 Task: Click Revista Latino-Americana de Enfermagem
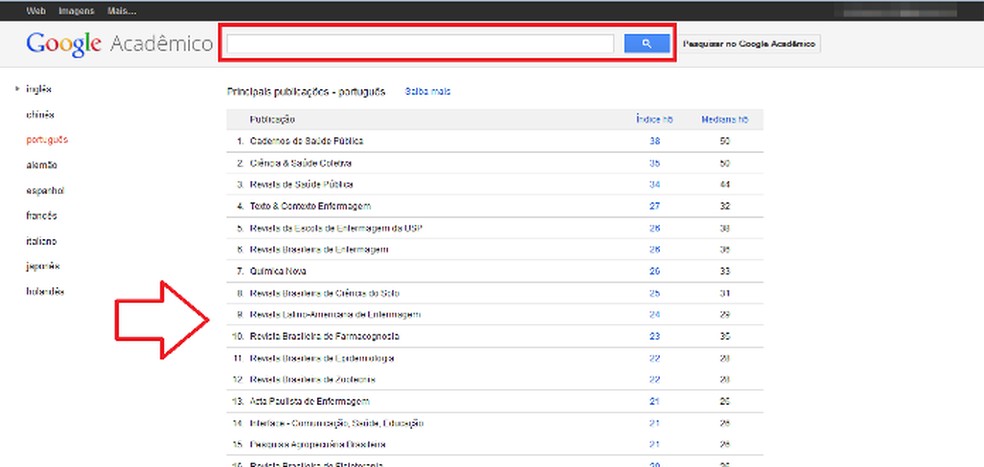click(335, 314)
